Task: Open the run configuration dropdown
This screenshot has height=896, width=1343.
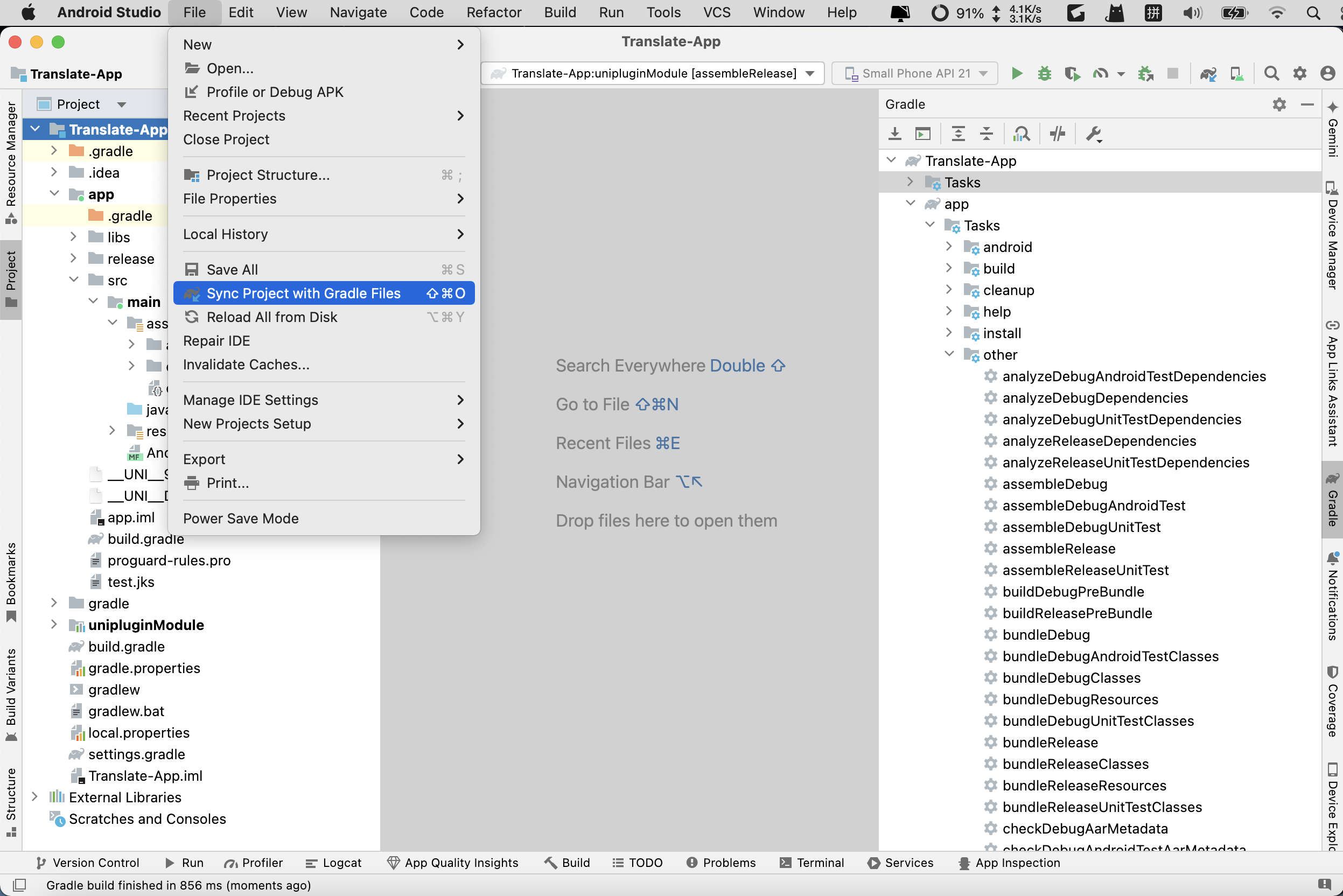Action: (652, 74)
